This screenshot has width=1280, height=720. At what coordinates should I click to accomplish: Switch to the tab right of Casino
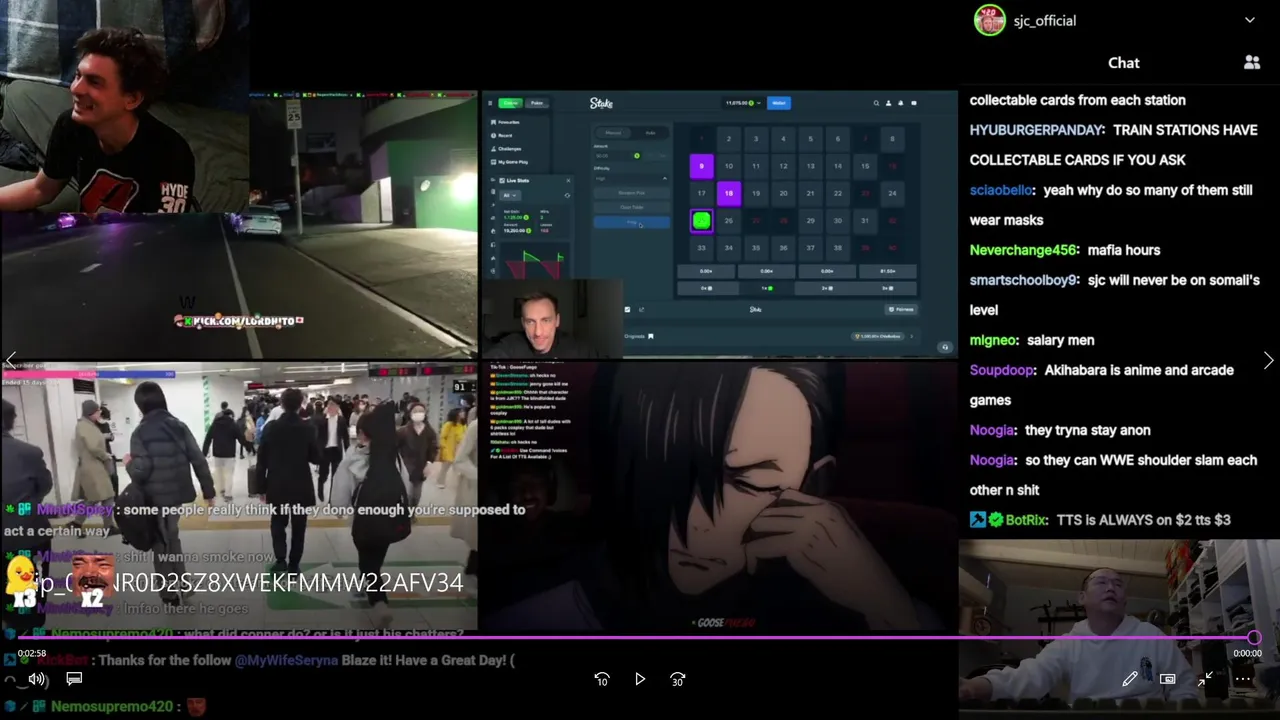pos(537,103)
